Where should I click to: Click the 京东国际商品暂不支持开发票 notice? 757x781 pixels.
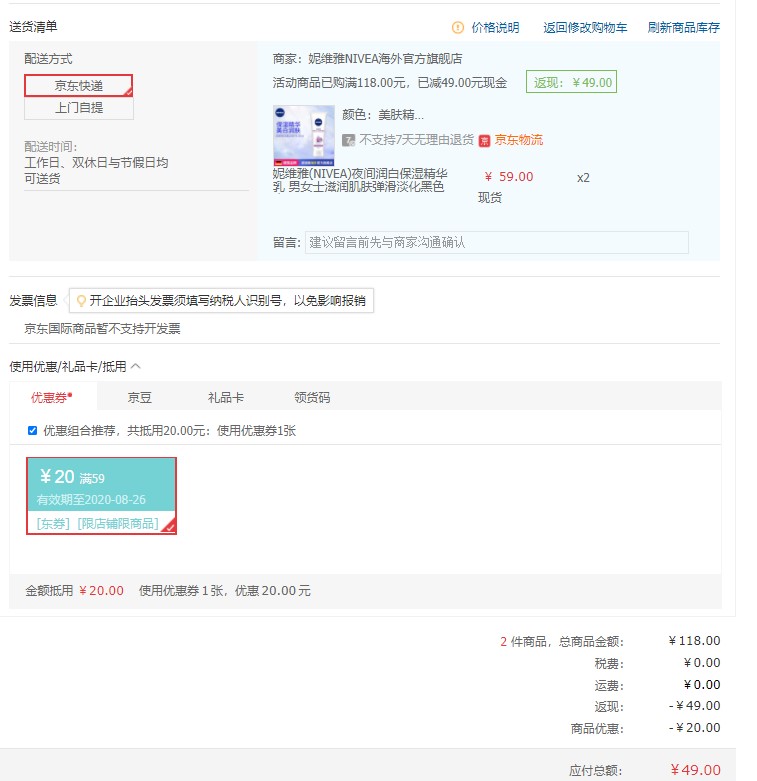click(x=102, y=329)
